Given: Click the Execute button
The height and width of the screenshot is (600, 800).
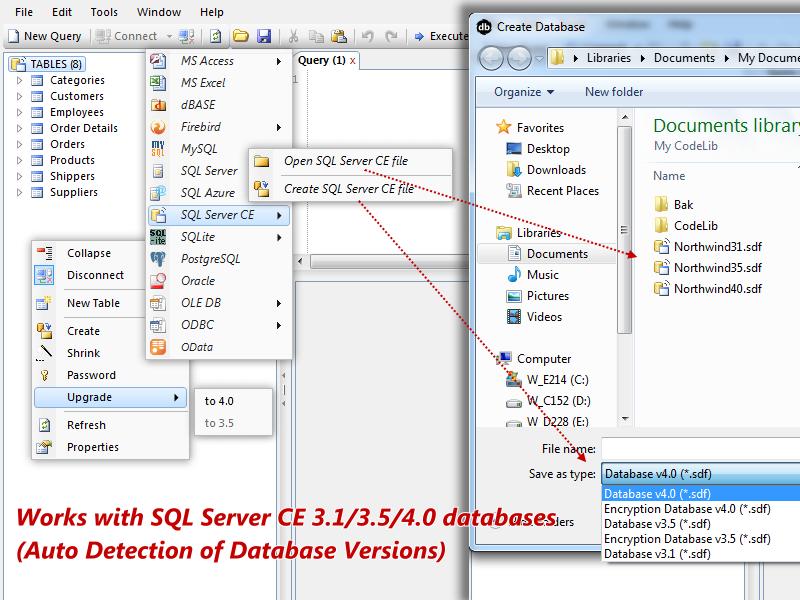Looking at the screenshot, I should click(x=441, y=36).
